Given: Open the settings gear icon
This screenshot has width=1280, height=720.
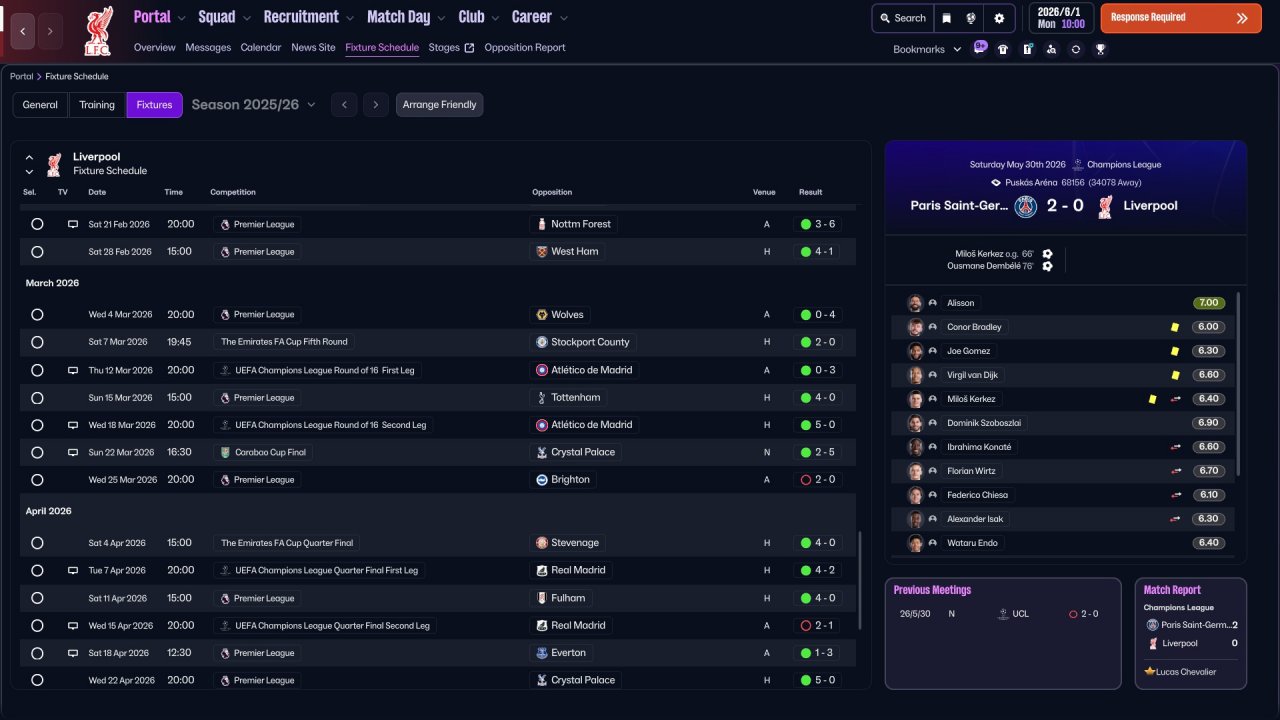Looking at the screenshot, I should tap(999, 18).
